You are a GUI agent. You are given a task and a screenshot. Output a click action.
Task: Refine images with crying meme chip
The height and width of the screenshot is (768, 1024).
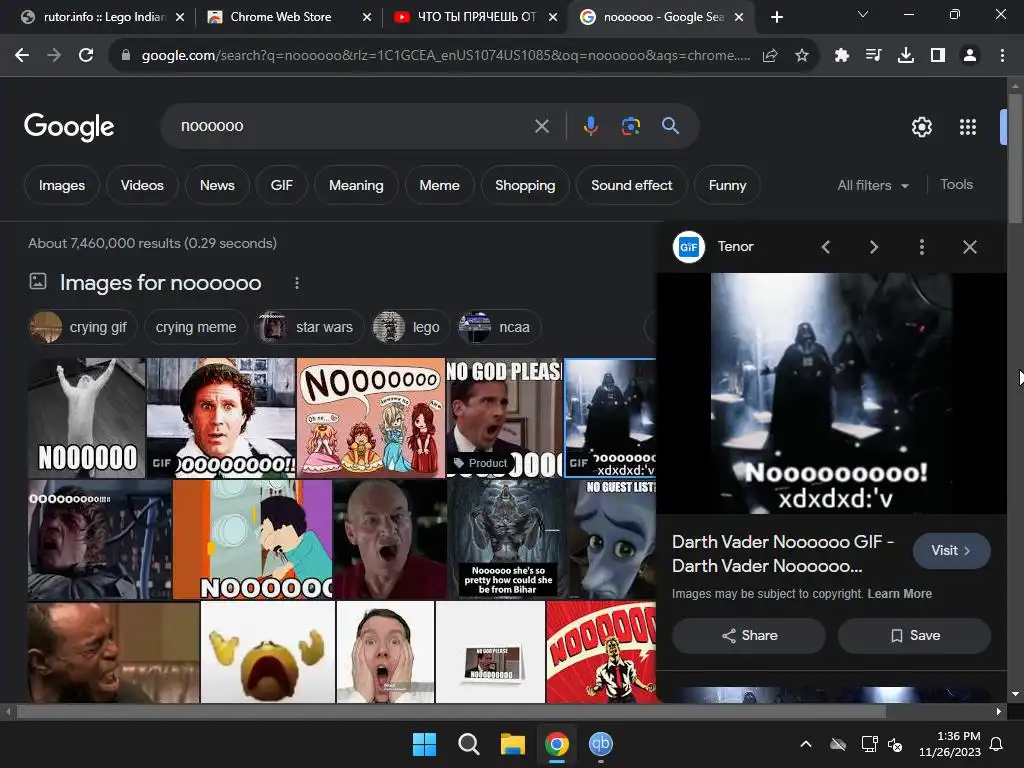tap(196, 327)
